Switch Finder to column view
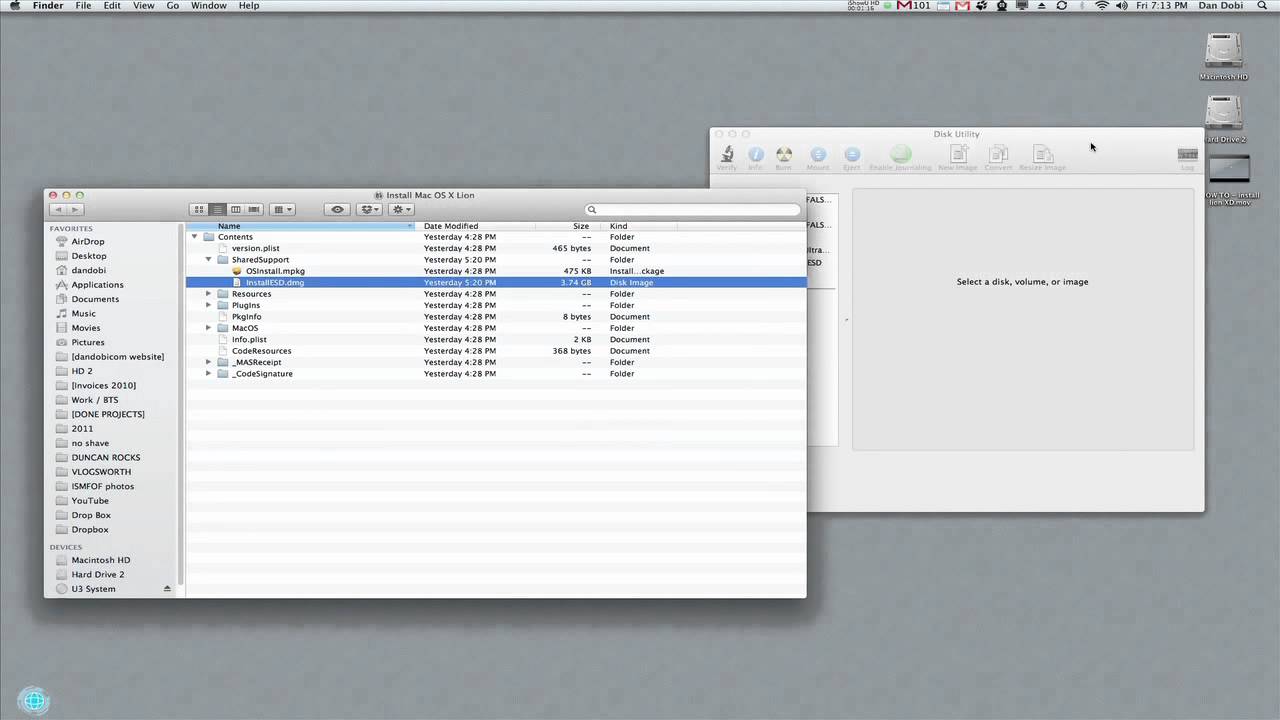This screenshot has width=1280, height=720. click(x=236, y=209)
